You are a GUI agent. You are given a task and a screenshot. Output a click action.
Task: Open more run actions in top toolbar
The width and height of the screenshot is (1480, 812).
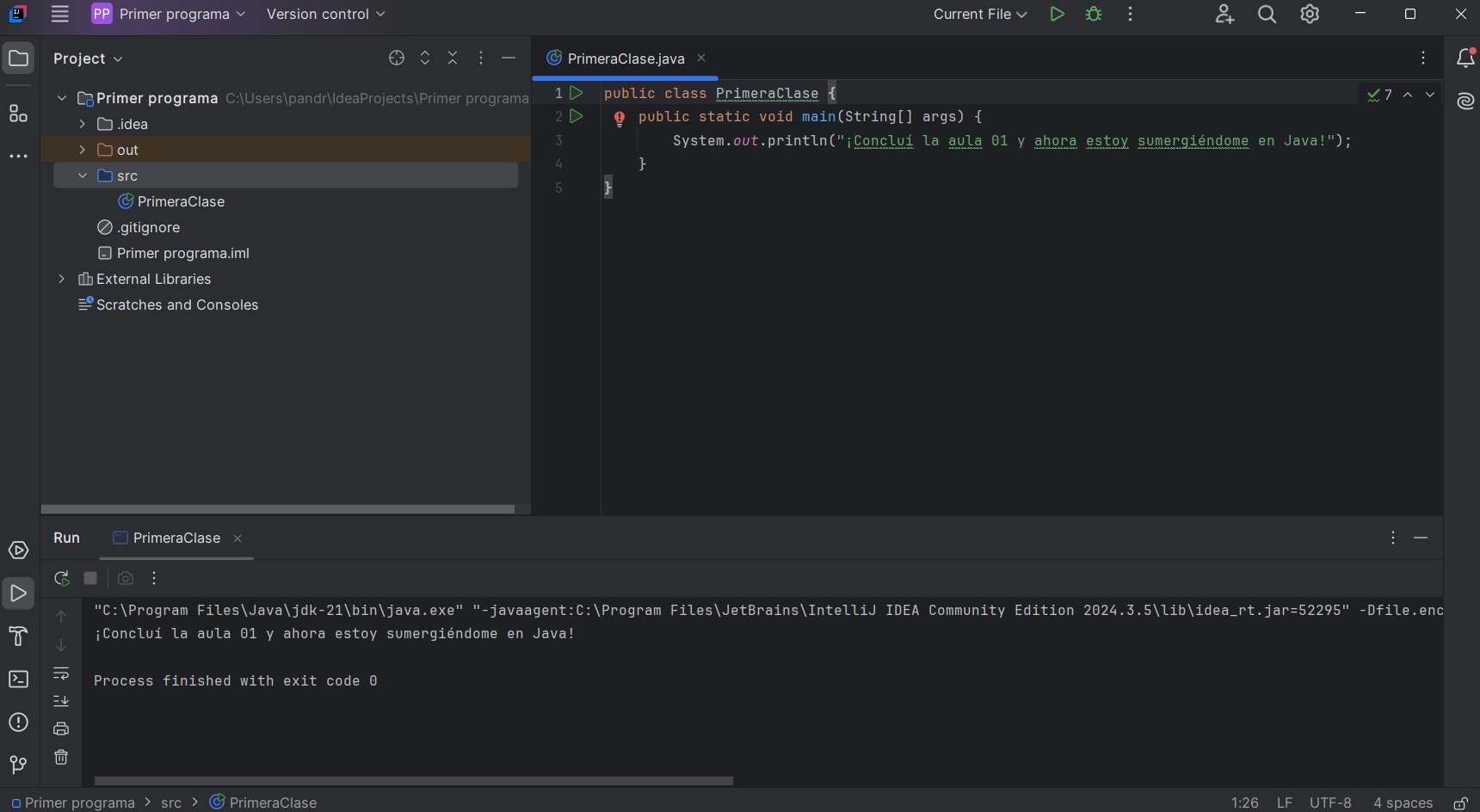pos(1130,14)
